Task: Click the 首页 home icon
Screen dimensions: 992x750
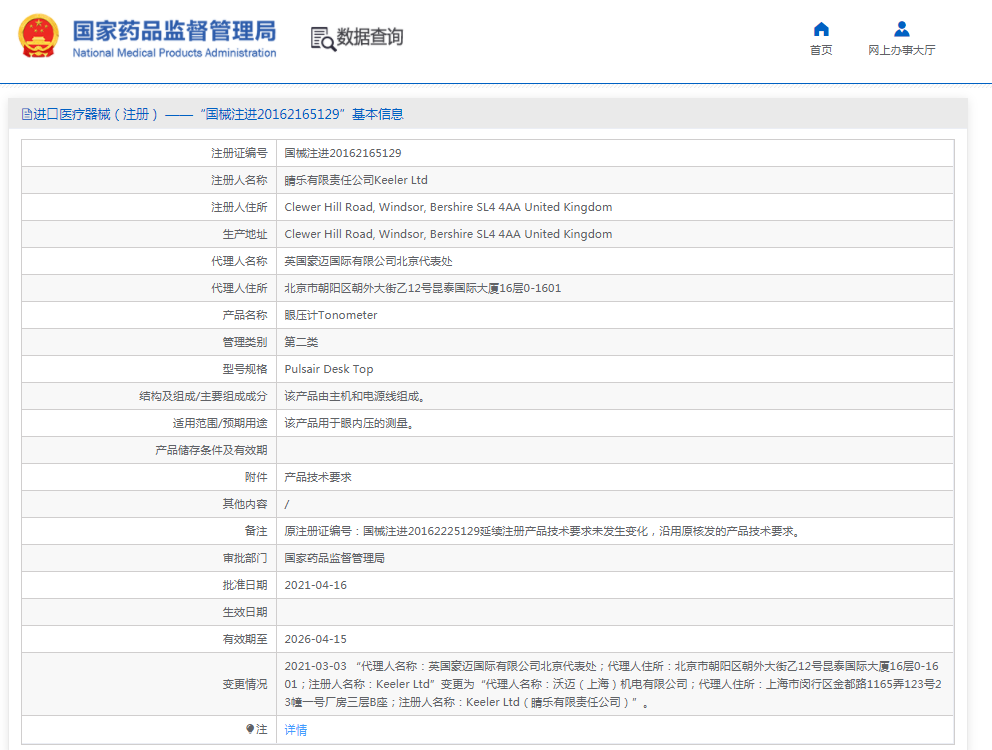Action: point(820,30)
